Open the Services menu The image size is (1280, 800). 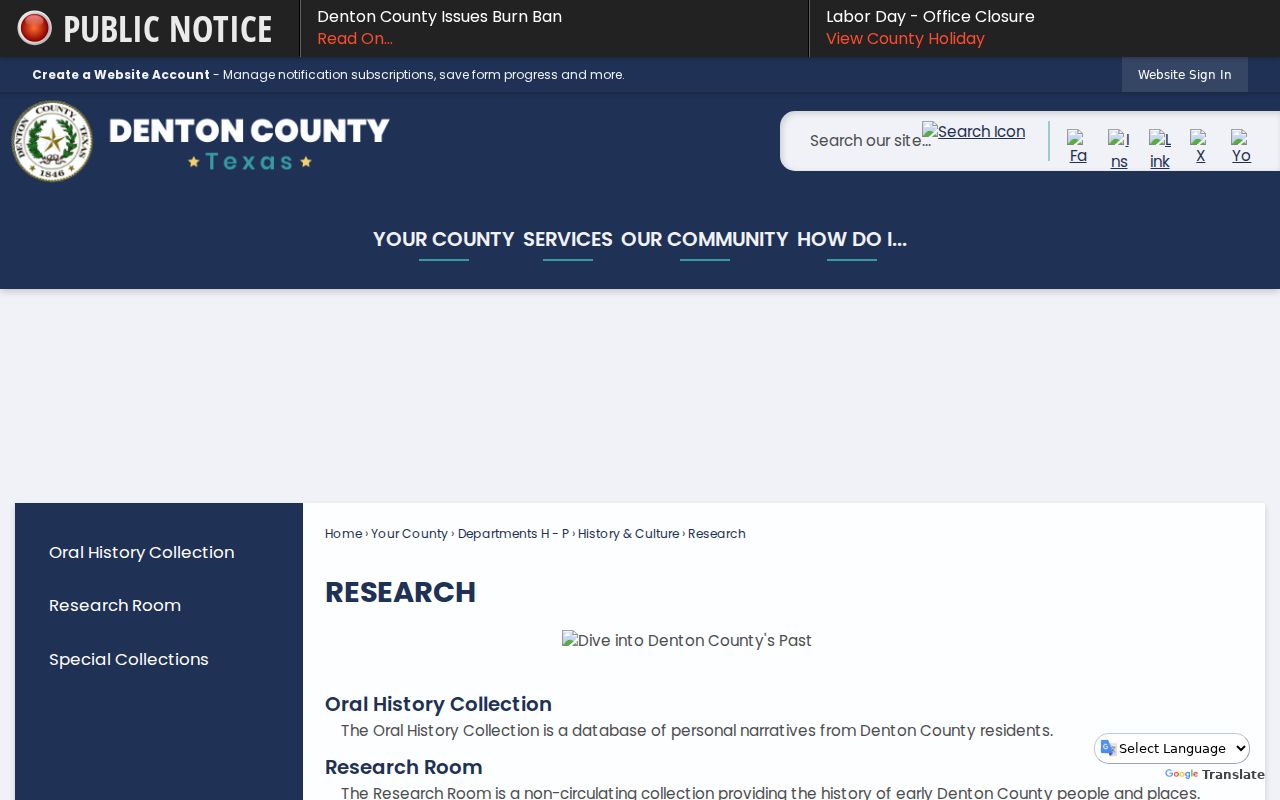pos(567,240)
